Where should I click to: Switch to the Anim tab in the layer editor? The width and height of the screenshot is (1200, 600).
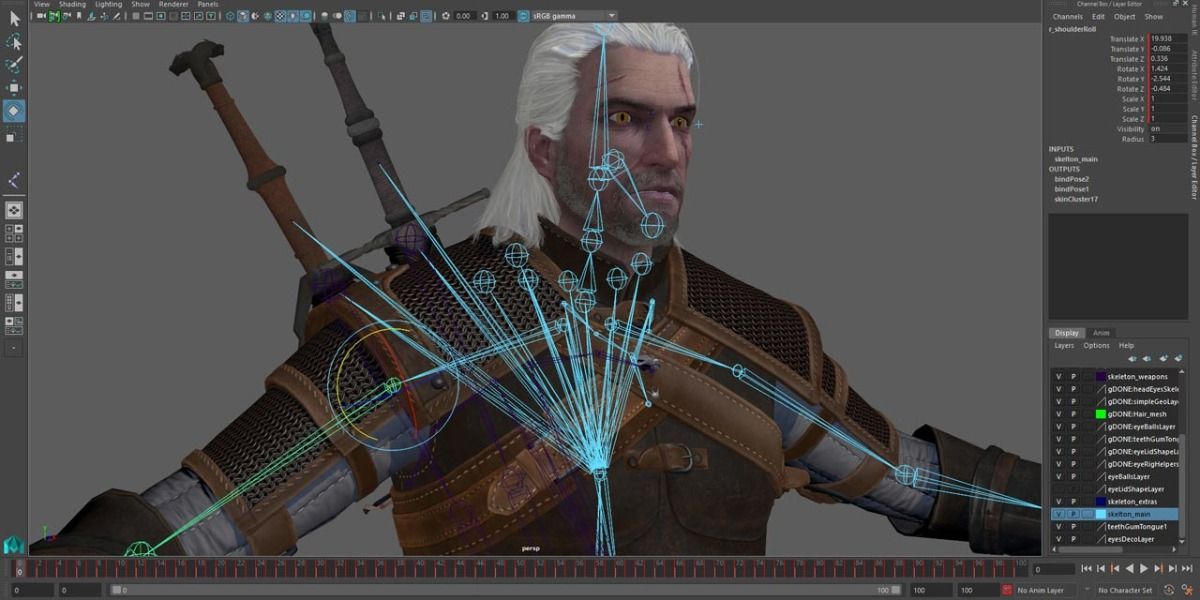point(1100,332)
